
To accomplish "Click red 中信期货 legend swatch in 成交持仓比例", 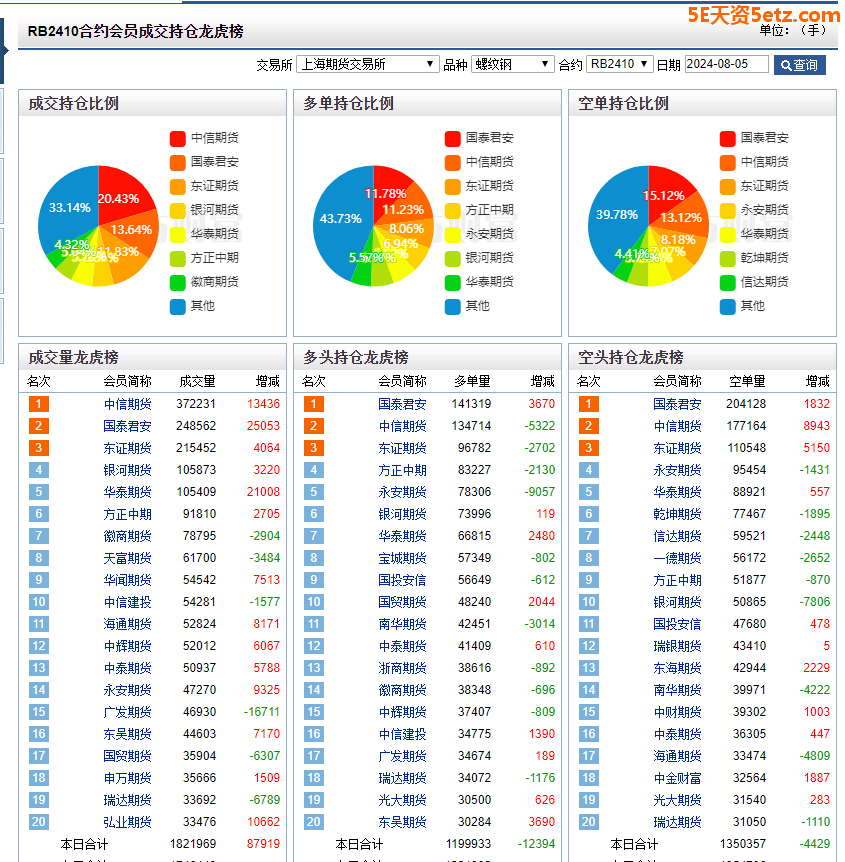I will pos(178,138).
